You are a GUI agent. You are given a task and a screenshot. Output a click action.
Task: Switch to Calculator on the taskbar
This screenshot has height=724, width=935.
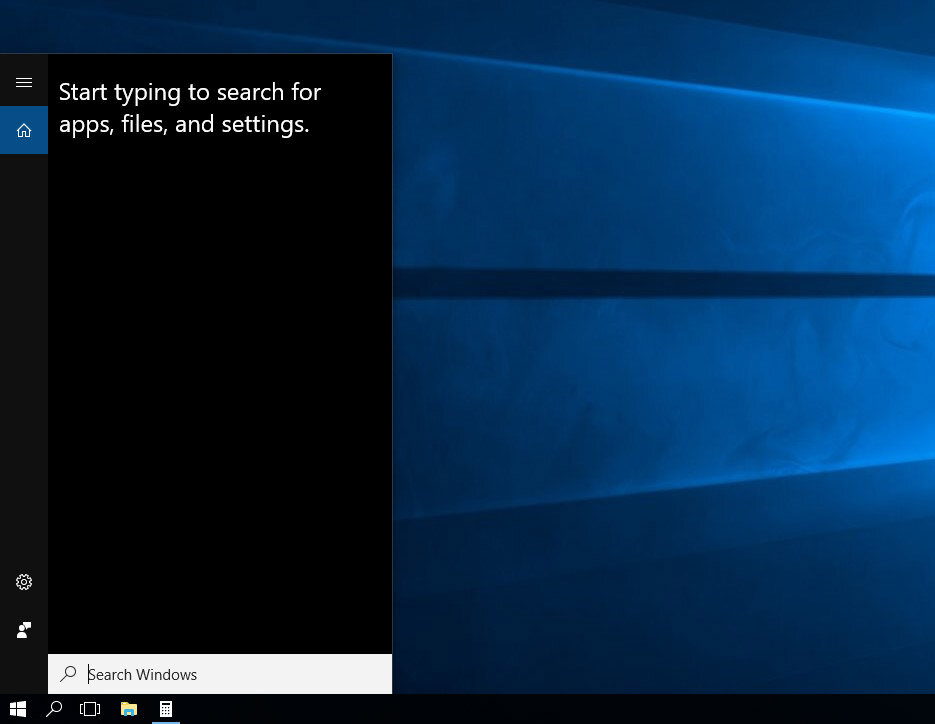[x=166, y=709]
